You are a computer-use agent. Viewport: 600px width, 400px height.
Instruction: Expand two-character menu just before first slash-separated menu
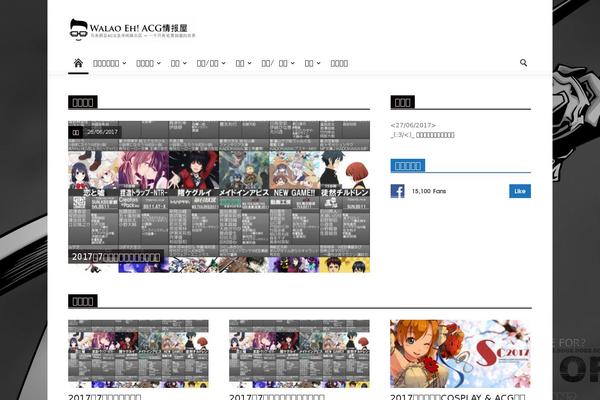[x=179, y=64]
